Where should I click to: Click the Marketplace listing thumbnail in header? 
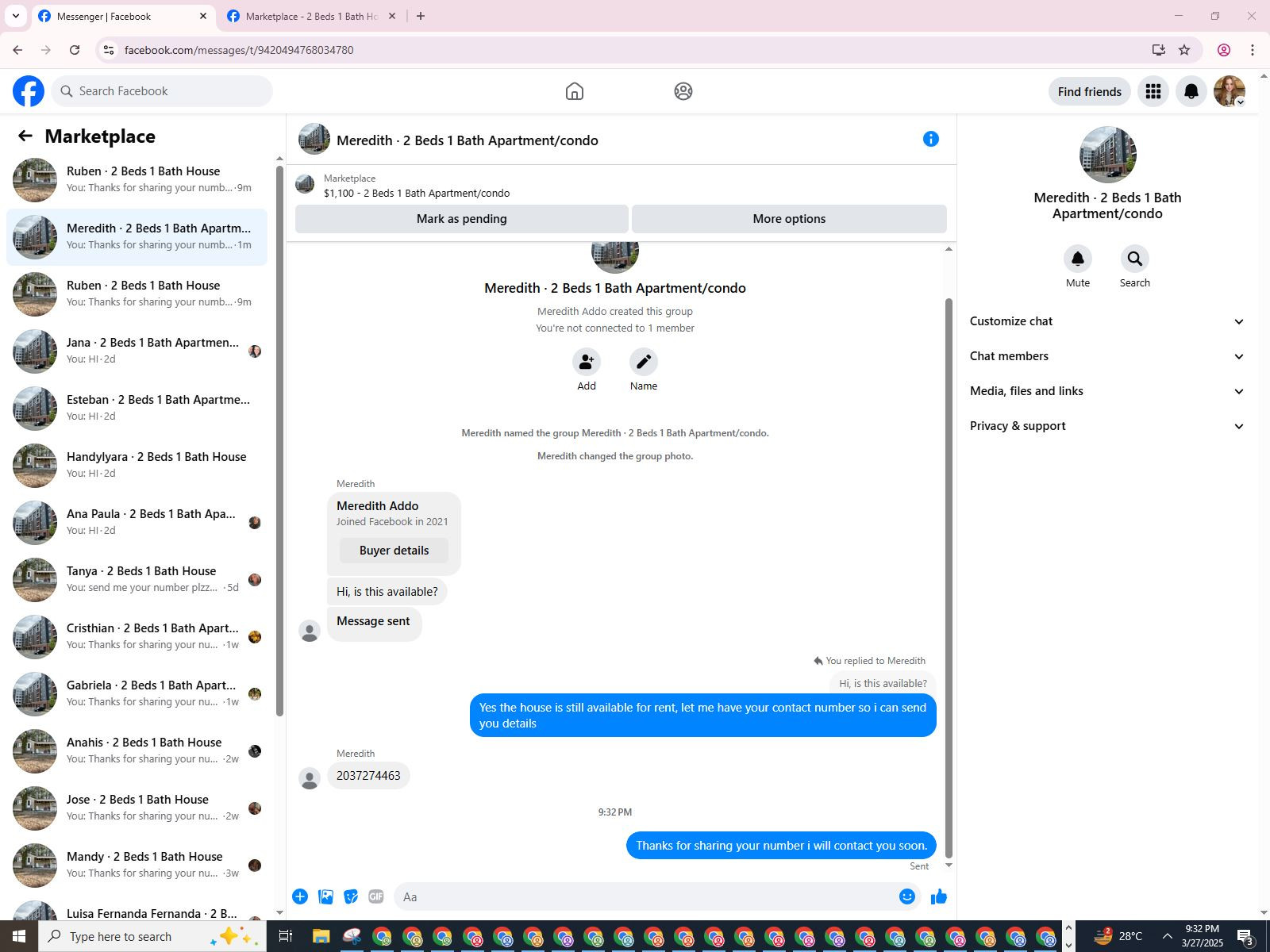[x=305, y=185]
